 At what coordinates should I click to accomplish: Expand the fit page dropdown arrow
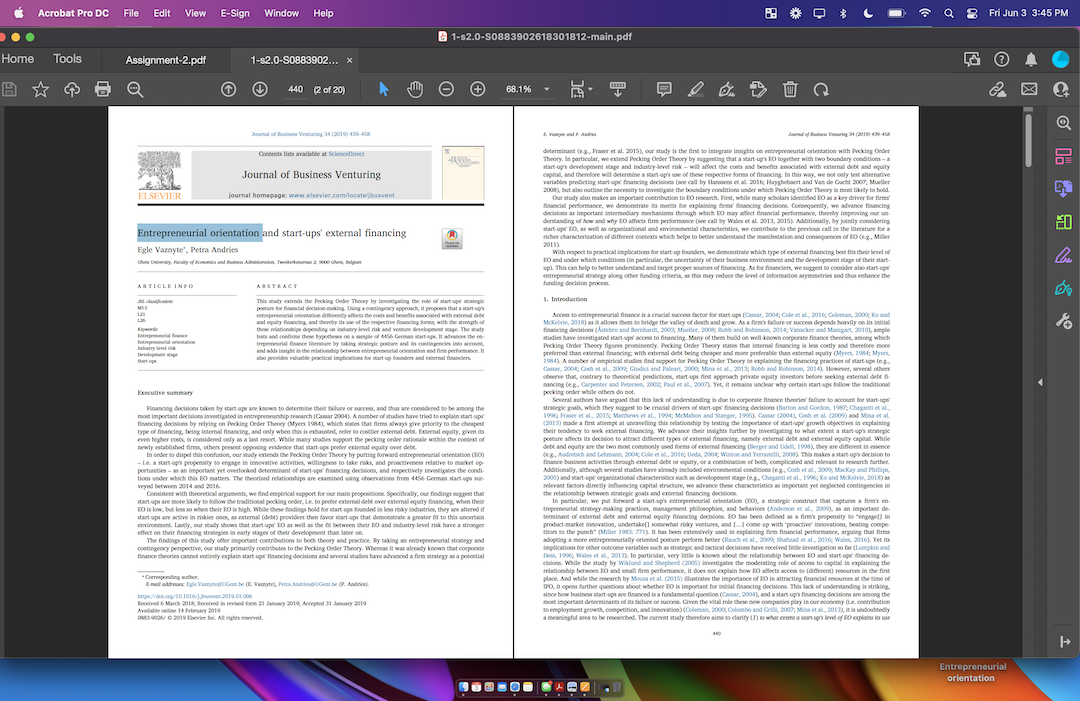[x=590, y=90]
